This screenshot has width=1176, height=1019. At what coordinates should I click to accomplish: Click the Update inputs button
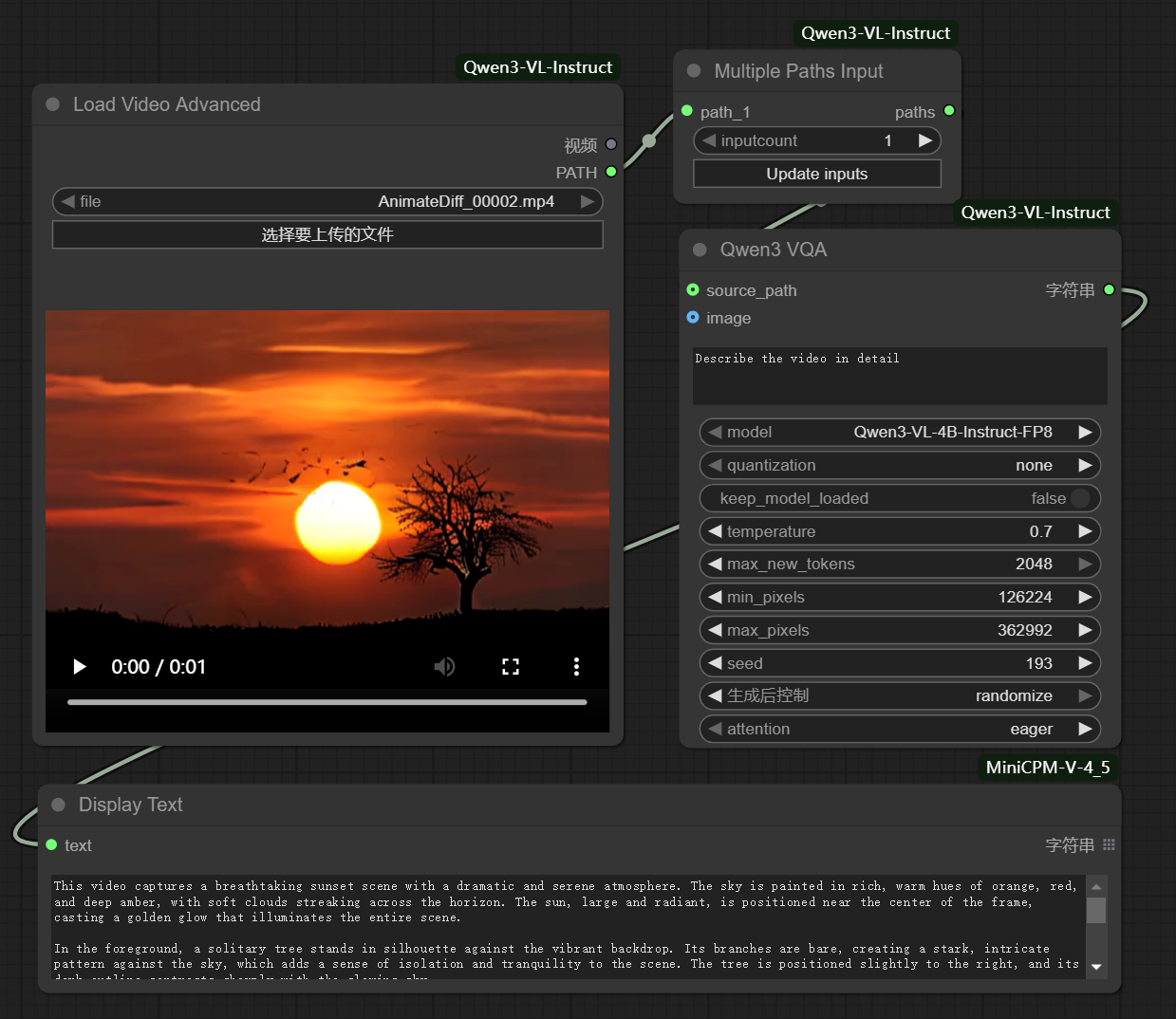[x=816, y=174]
